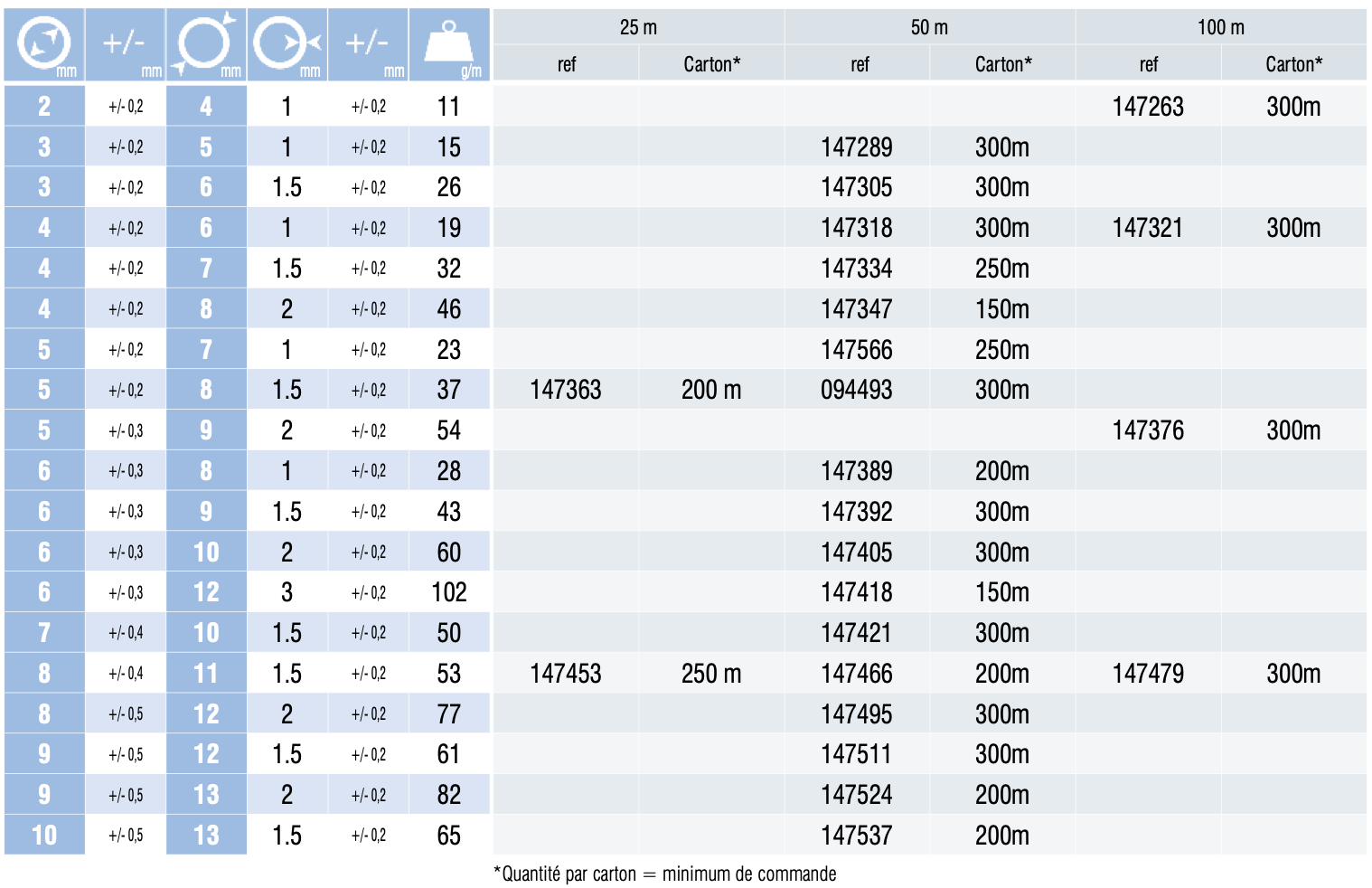Click reference 094493
This screenshot has width=1372, height=888.
pyautogui.click(x=856, y=390)
